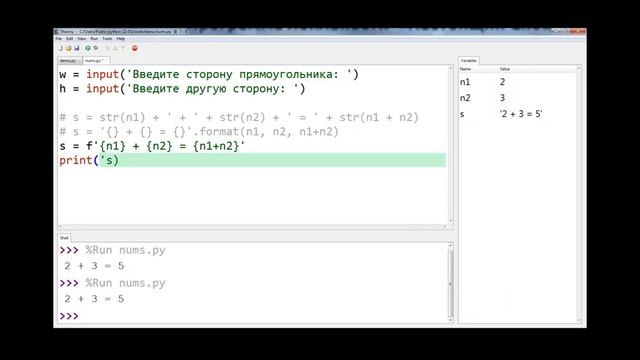640x360 pixels.
Task: Click the editor vertical scrollbar
Action: point(451,144)
